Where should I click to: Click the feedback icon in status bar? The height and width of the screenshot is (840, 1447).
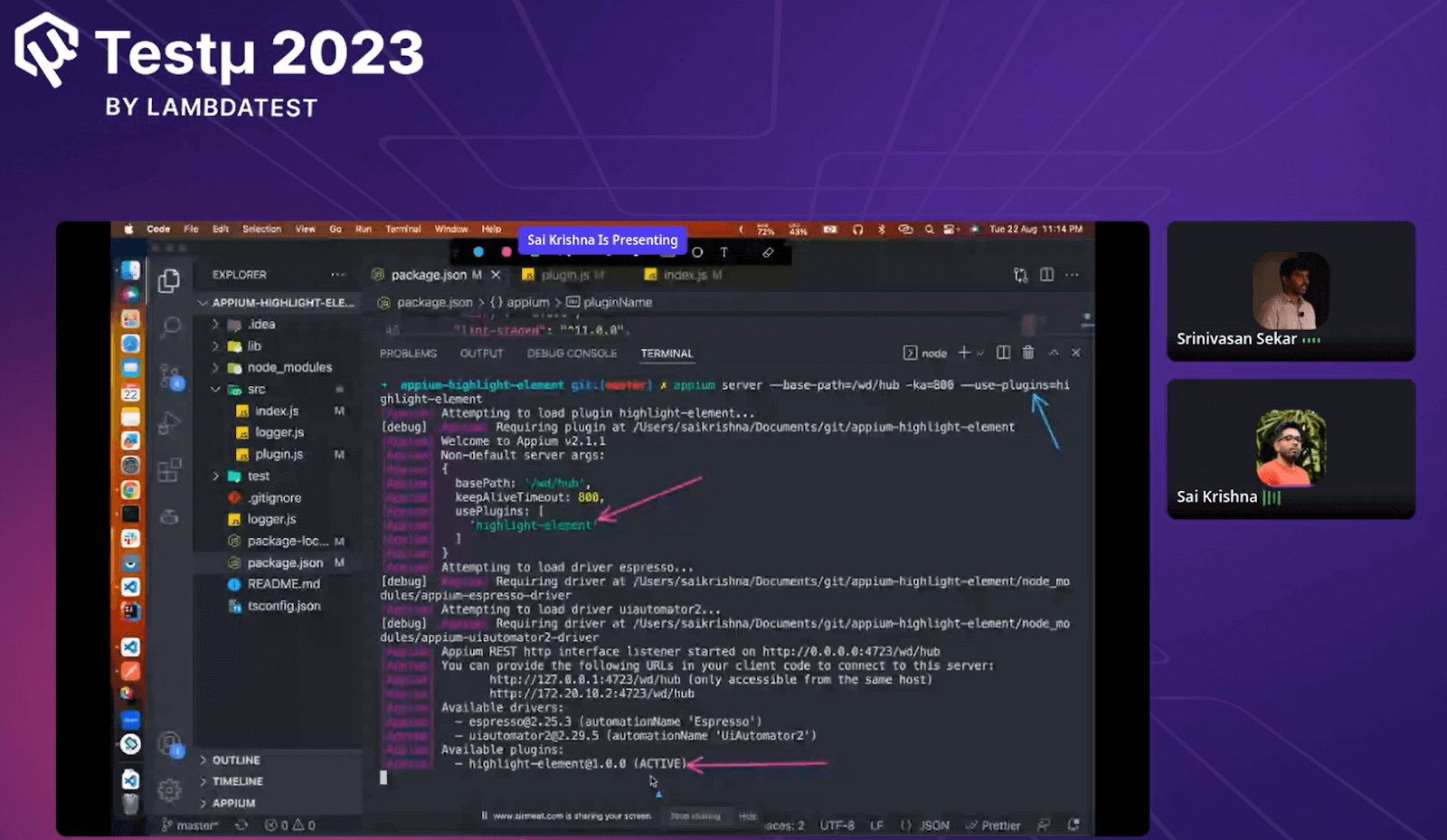tap(1044, 825)
